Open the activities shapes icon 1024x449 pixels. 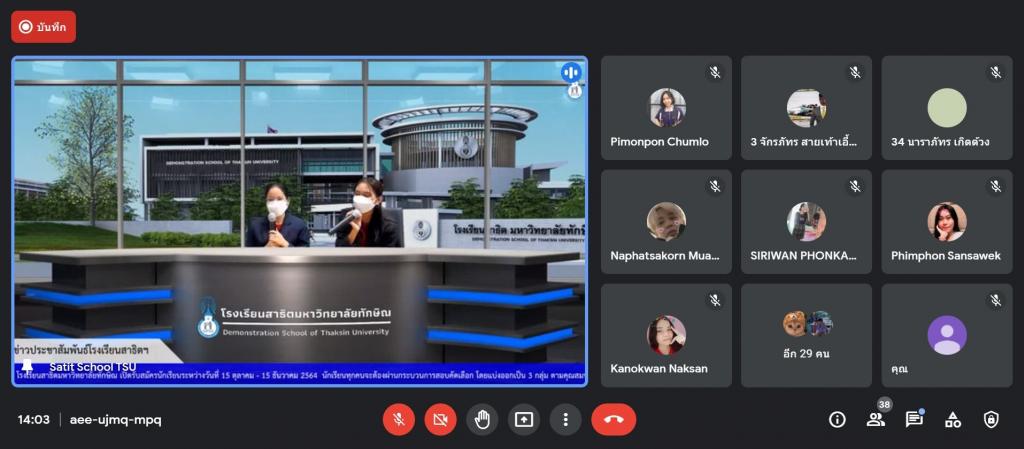coord(953,420)
